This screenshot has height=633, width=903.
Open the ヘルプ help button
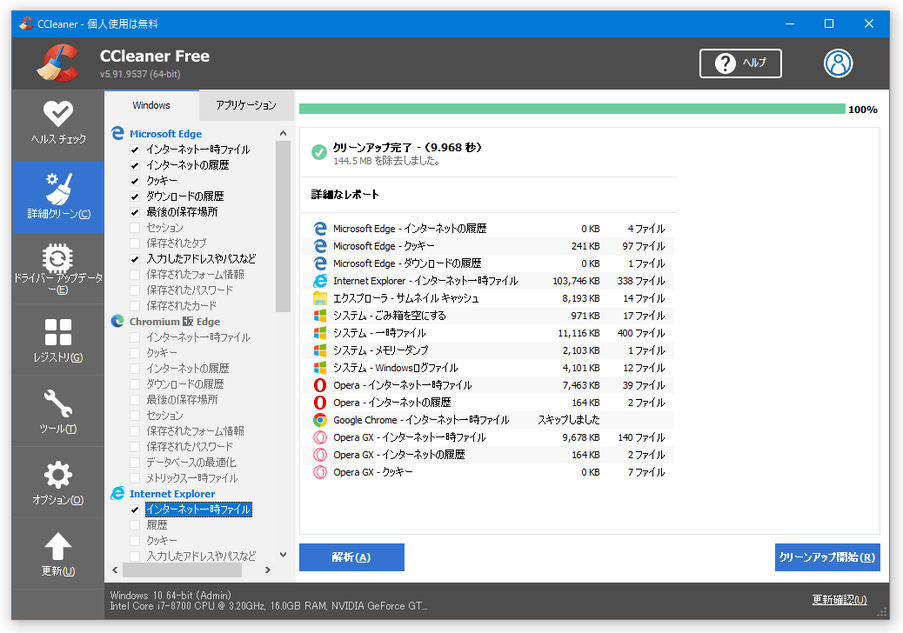pos(740,63)
